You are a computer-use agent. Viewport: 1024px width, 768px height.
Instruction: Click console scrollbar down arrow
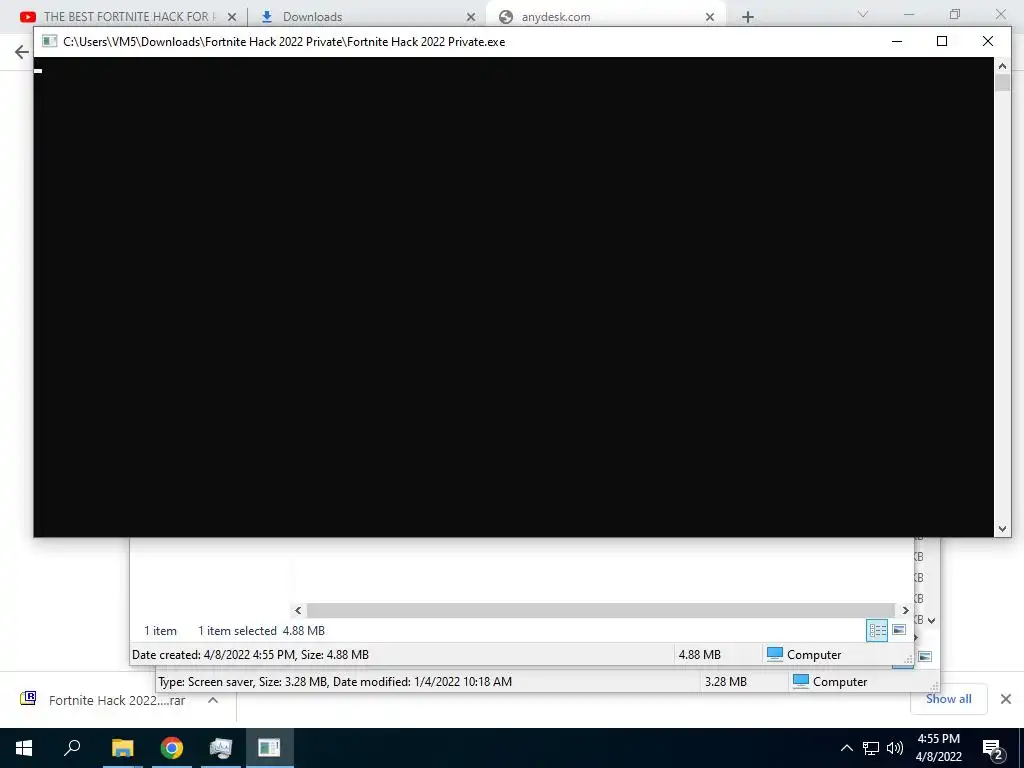pyautogui.click(x=1002, y=529)
